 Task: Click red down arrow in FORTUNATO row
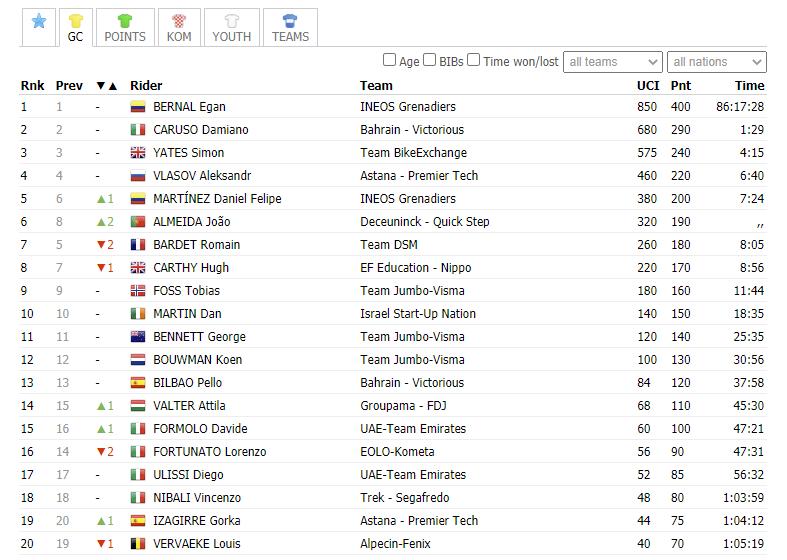[x=101, y=452]
